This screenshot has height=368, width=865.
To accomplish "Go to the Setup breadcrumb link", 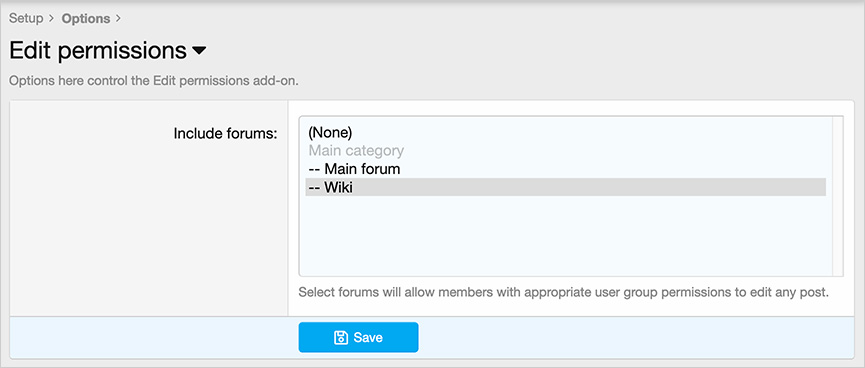I will (x=26, y=18).
